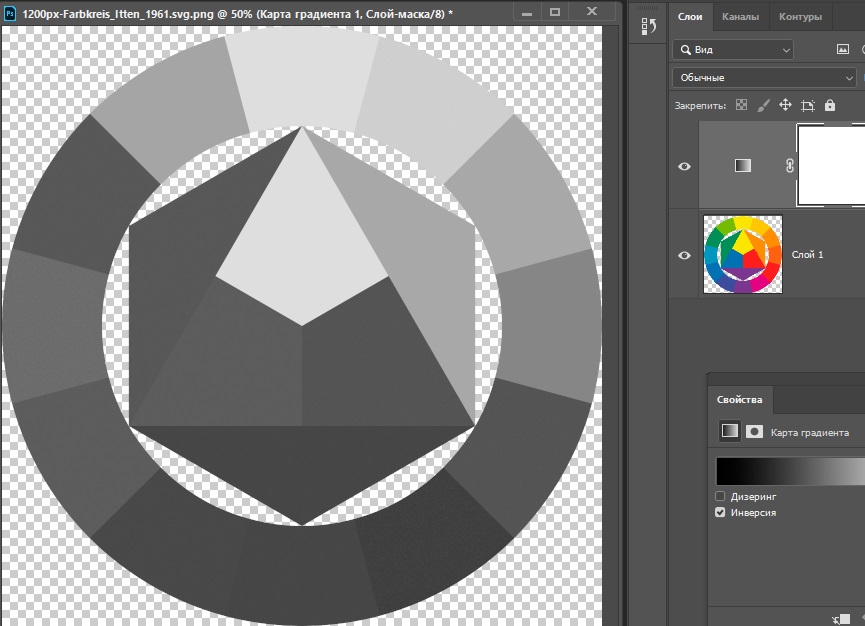Click the gradient map adjustment layer icon
This screenshot has height=626, width=865.
point(743,165)
